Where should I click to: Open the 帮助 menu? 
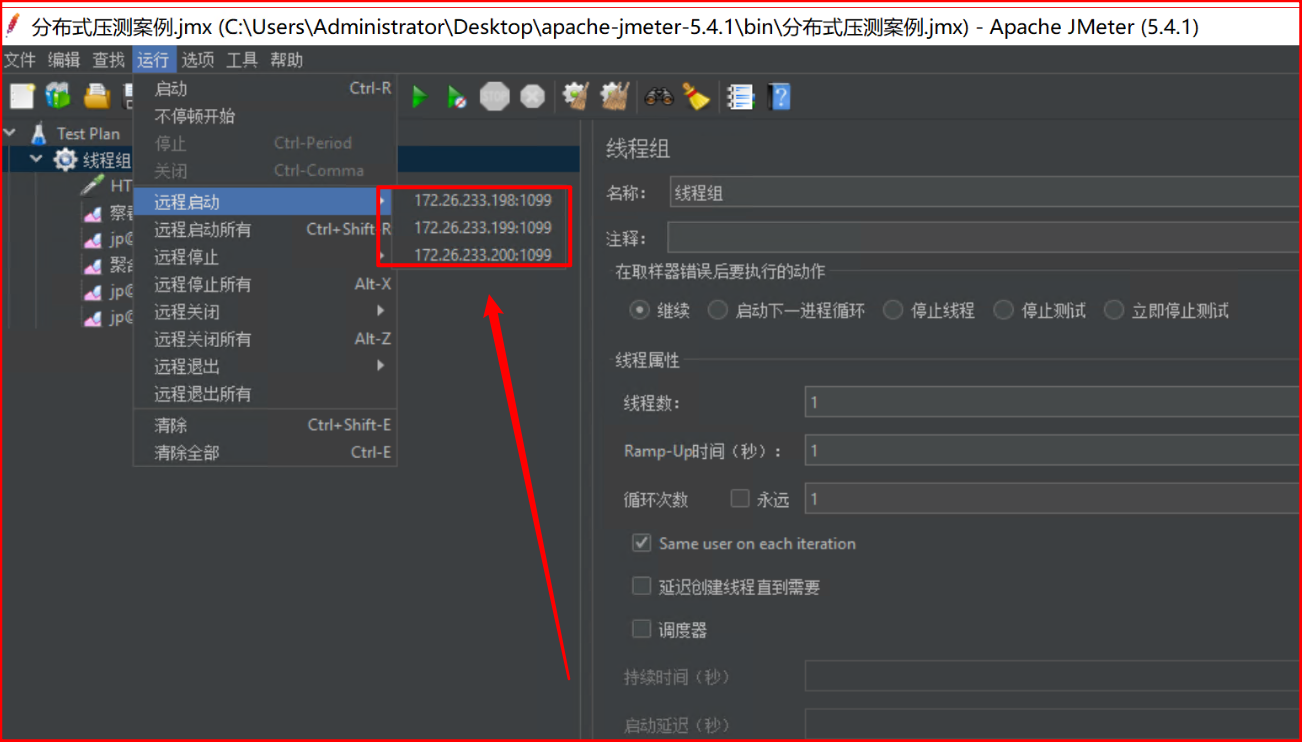(287, 60)
